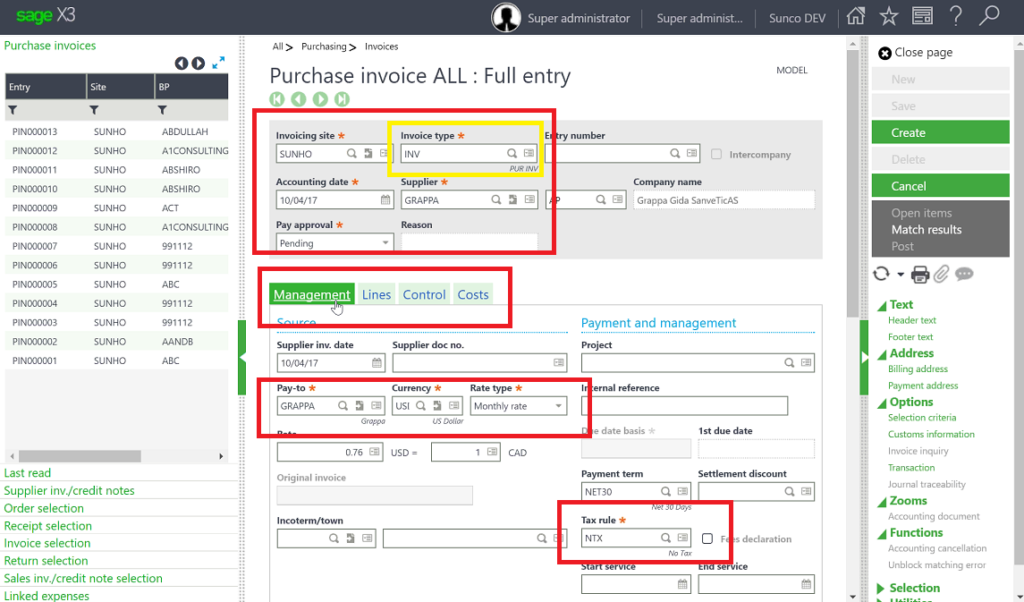Viewport: 1024px width, 602px height.
Task: Collapse the Options section
Action: (x=882, y=404)
